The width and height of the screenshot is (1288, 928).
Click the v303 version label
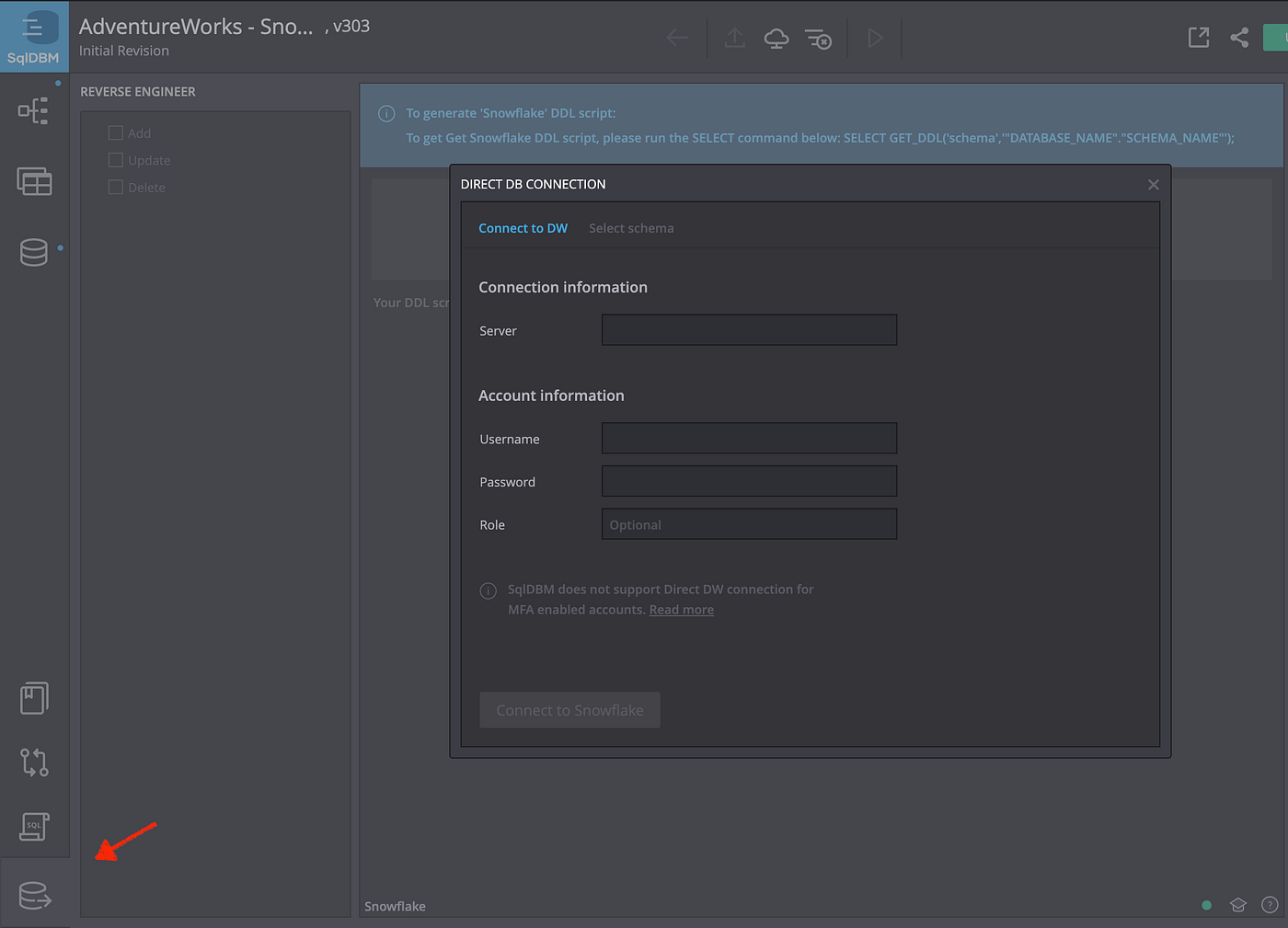351,27
